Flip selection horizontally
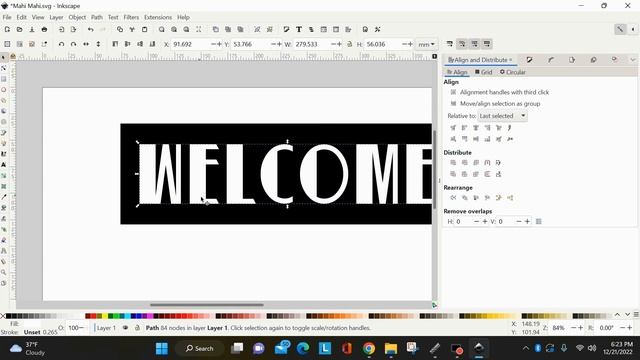This screenshot has height=360, width=640. click(86, 44)
